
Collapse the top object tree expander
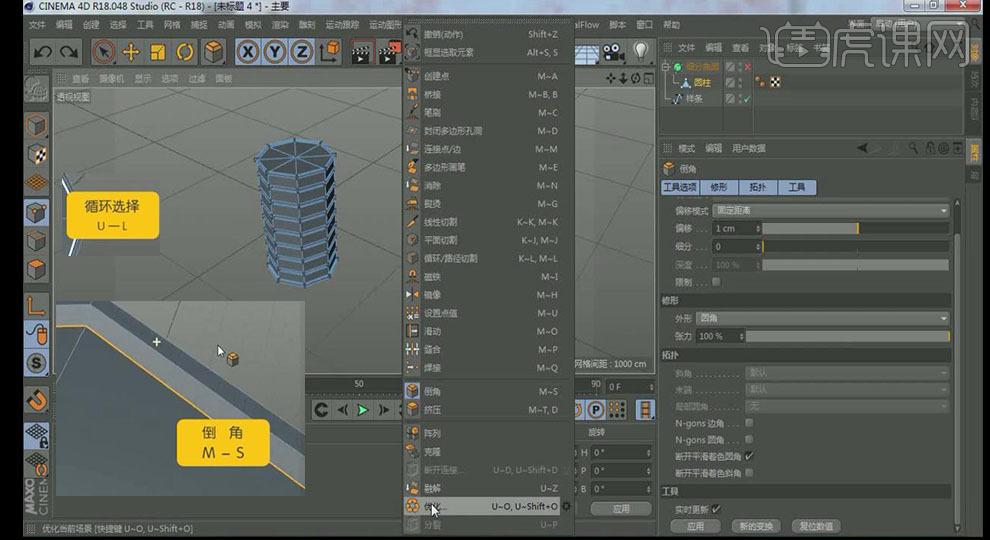click(x=665, y=66)
